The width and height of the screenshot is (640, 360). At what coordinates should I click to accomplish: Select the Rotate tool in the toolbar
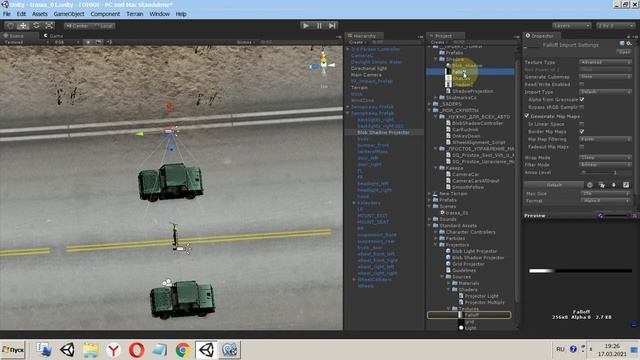[36, 26]
